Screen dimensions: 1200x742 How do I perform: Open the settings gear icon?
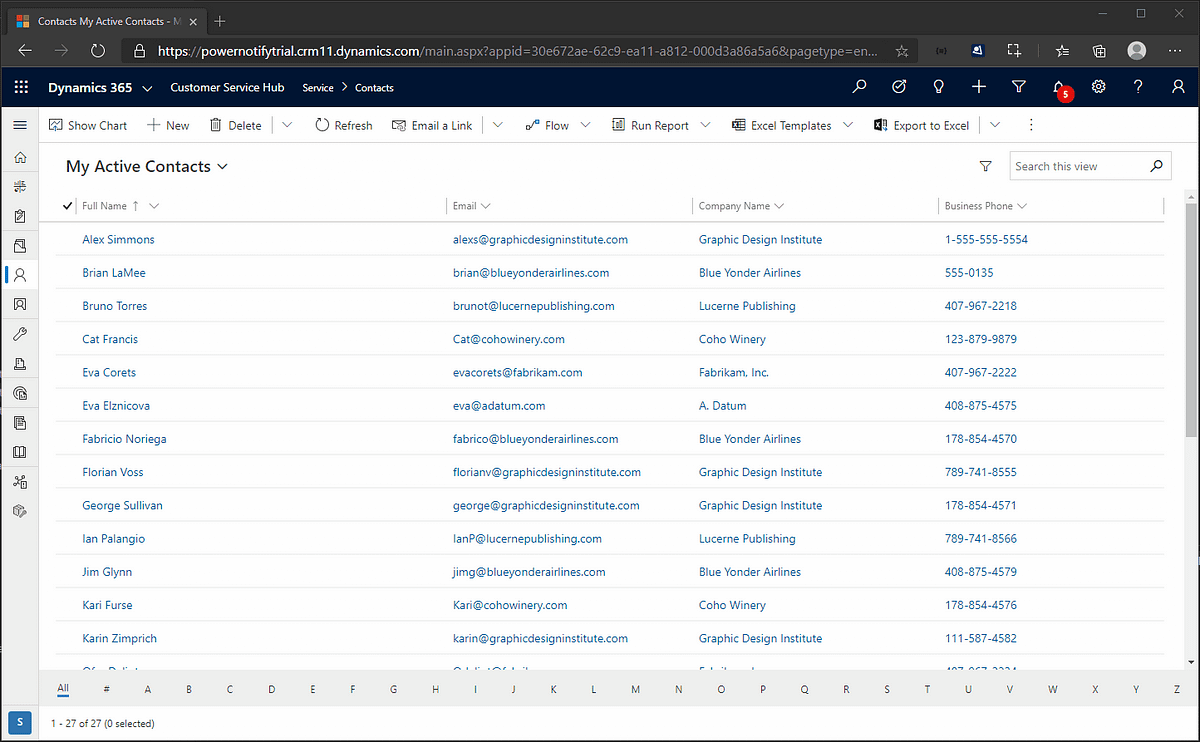pos(1099,87)
